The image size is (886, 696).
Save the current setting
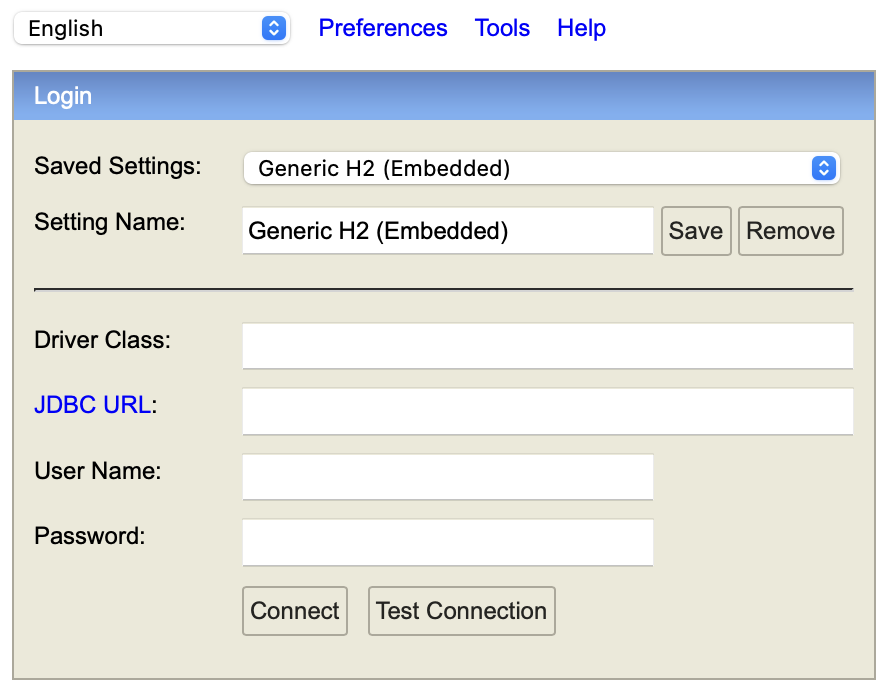[x=696, y=230]
